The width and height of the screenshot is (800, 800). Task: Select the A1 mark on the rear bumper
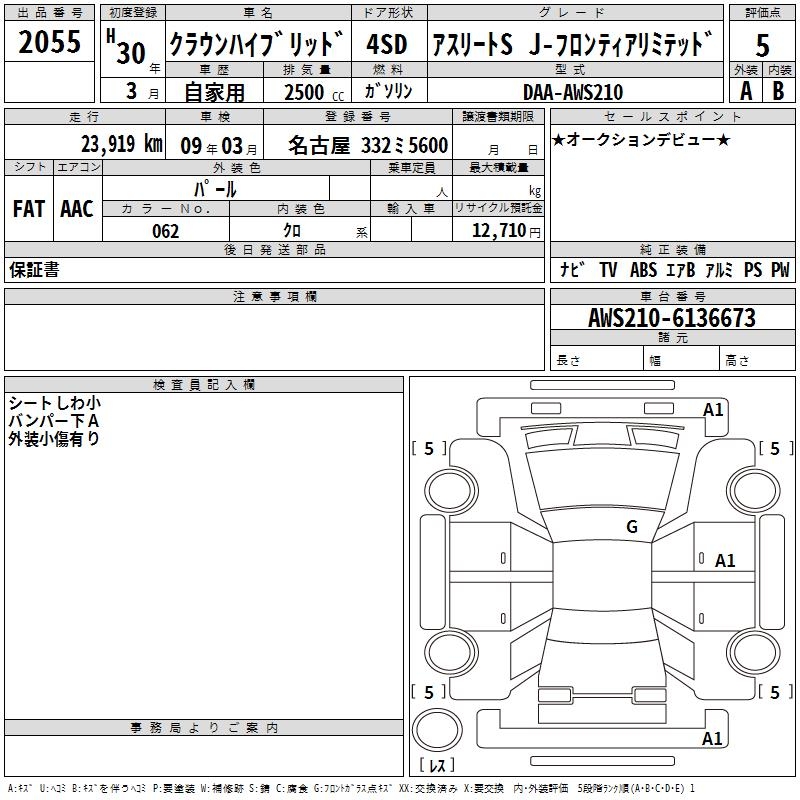coord(712,739)
